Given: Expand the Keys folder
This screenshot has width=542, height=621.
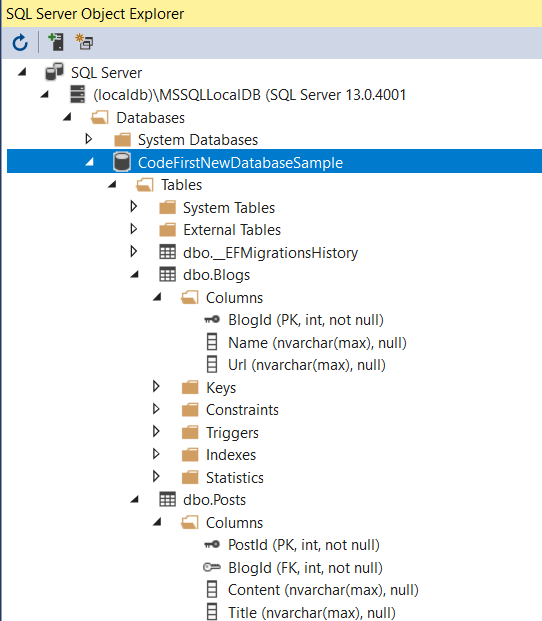Looking at the screenshot, I should (156, 386).
